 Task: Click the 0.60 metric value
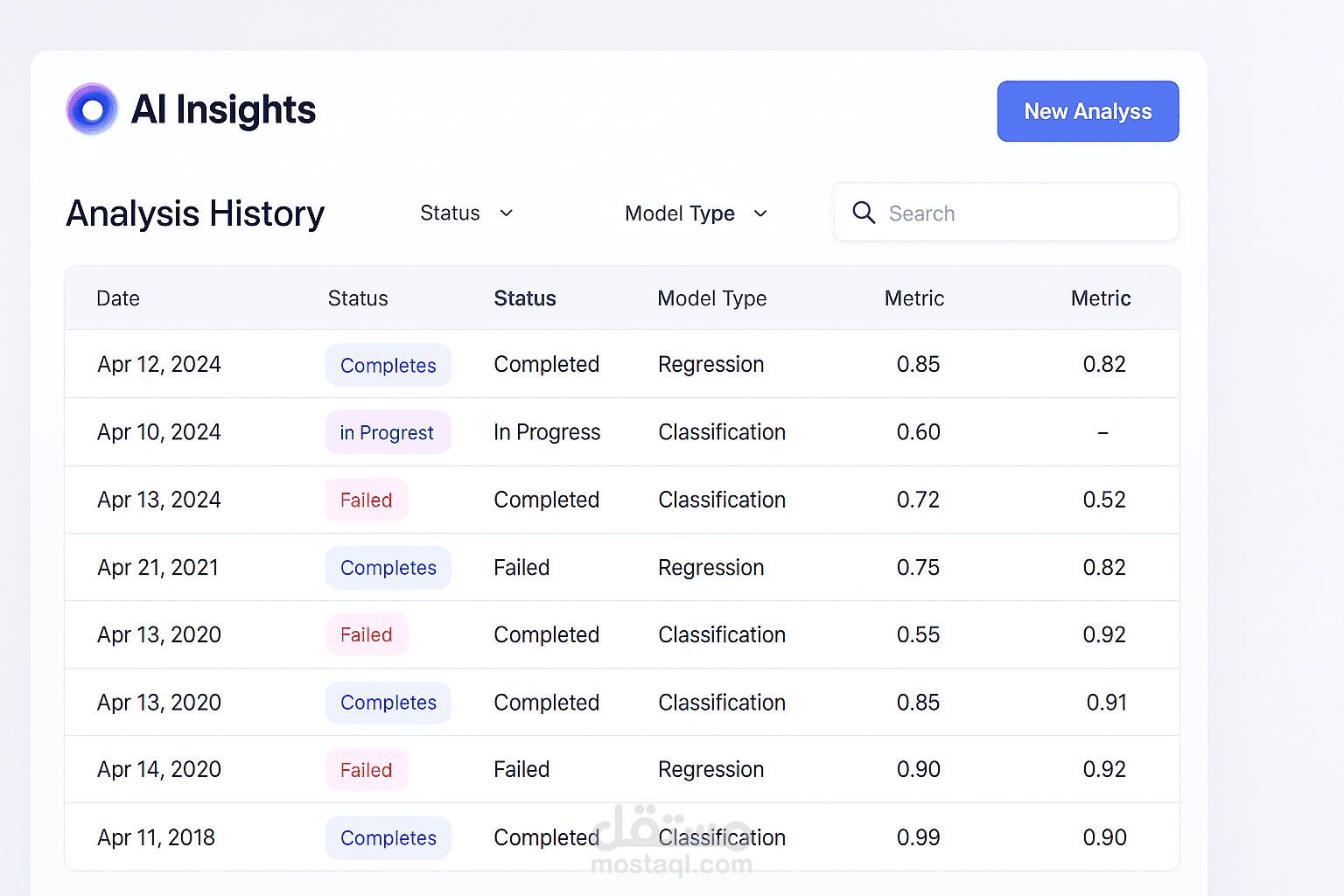point(919,432)
